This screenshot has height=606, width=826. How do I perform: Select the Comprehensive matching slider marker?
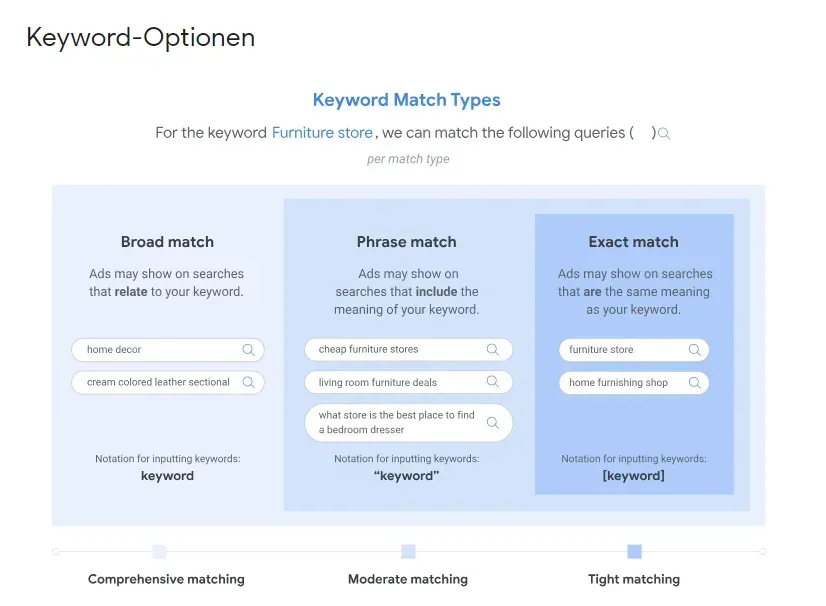159,552
